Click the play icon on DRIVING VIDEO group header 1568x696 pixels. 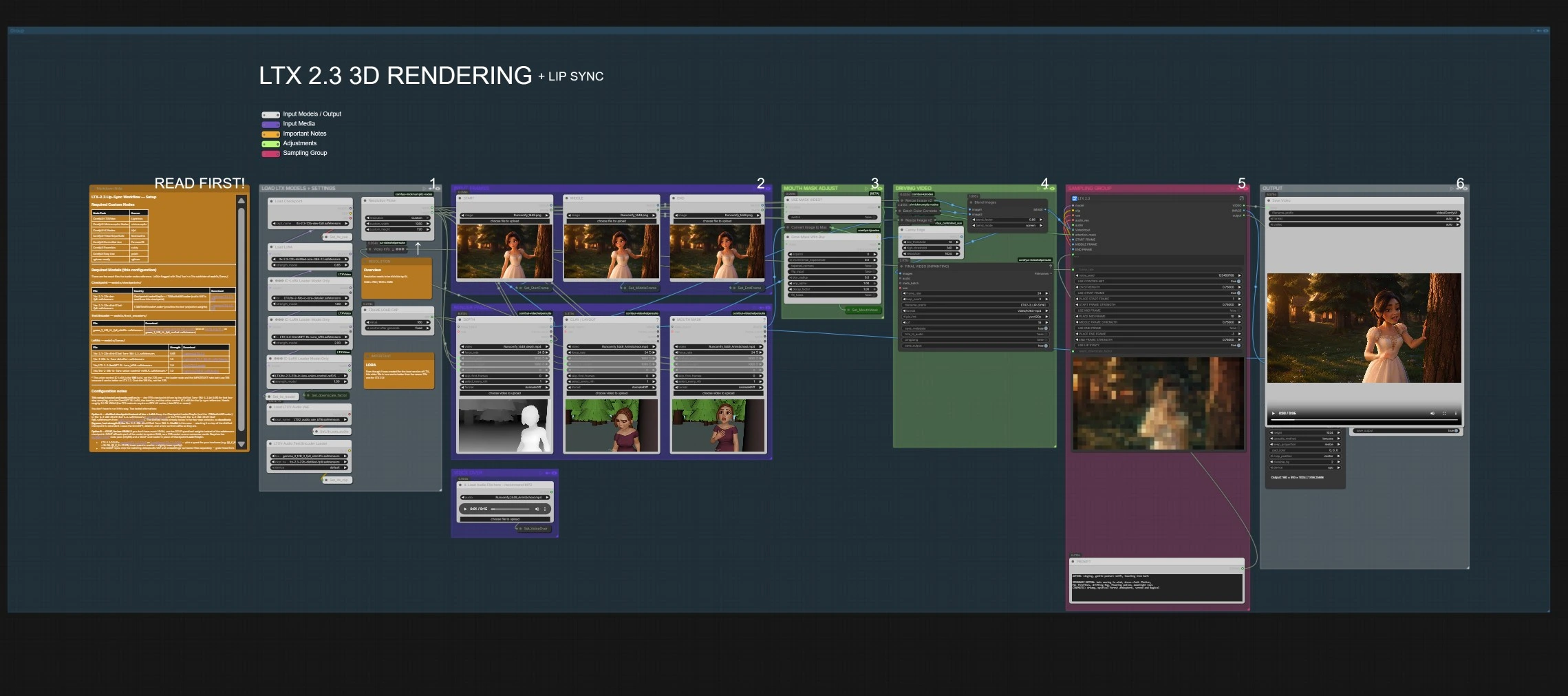point(1038,189)
